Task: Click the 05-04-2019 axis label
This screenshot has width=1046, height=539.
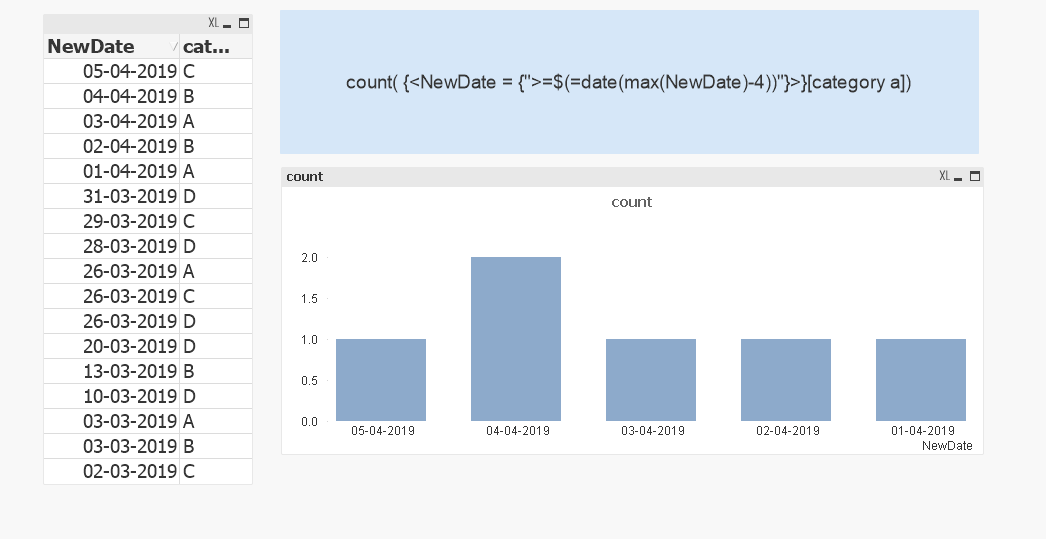Action: pyautogui.click(x=383, y=431)
